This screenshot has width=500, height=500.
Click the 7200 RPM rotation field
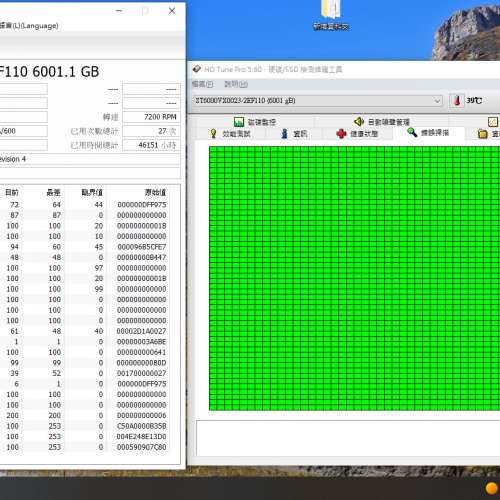[152, 117]
